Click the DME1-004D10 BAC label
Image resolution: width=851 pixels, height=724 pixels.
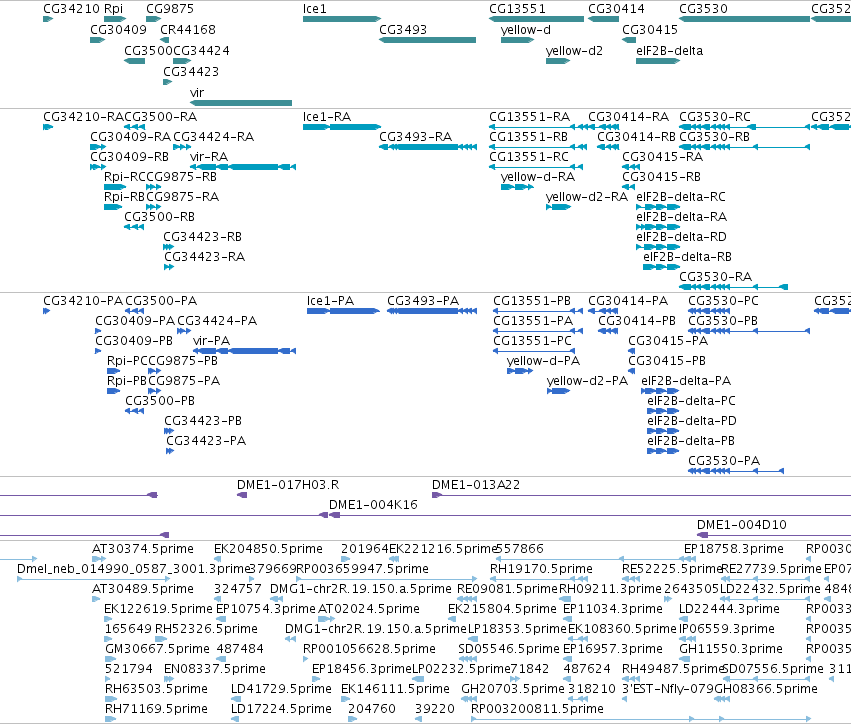pos(742,525)
